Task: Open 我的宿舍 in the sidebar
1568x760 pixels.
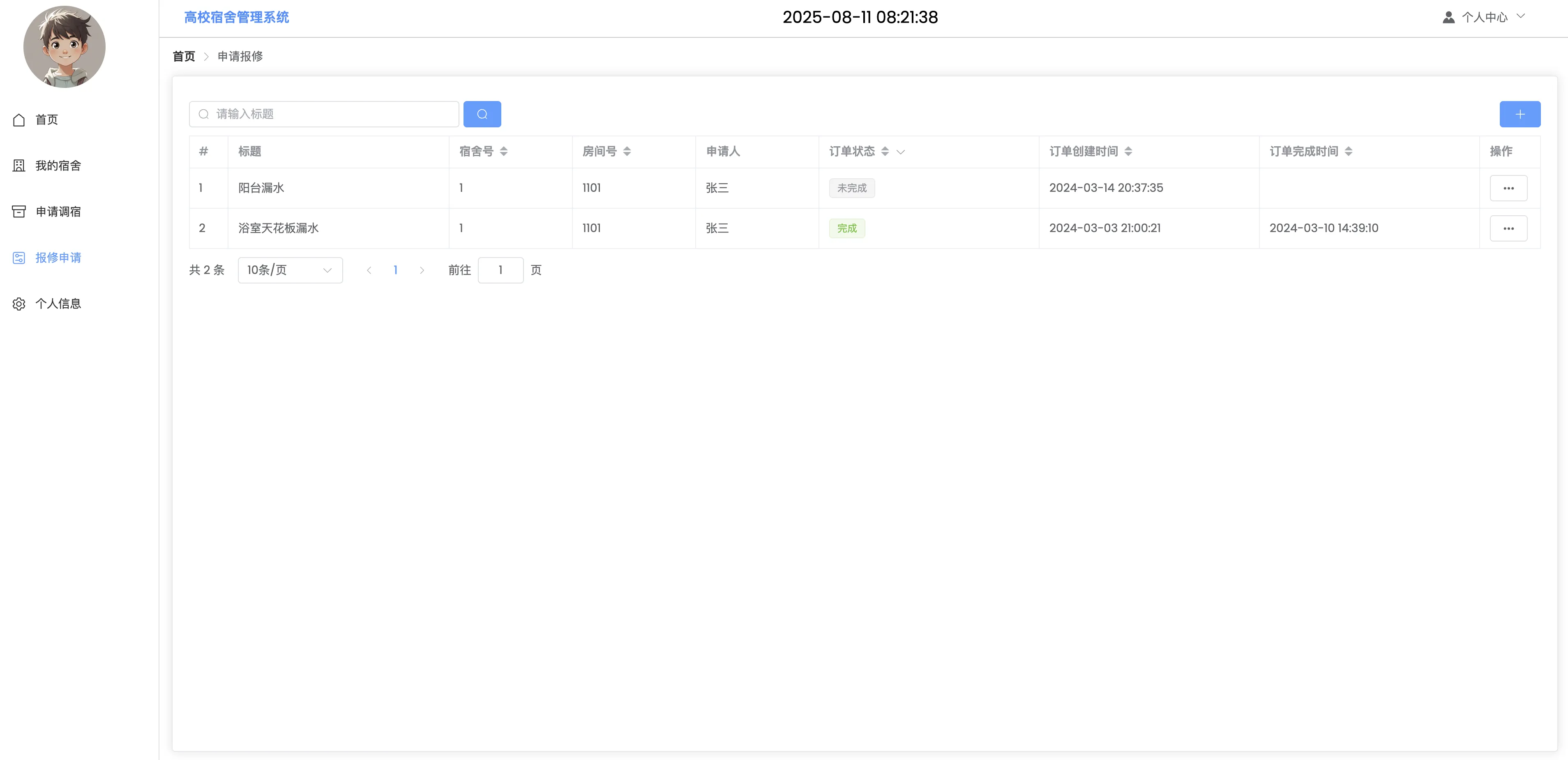Action: [x=57, y=166]
